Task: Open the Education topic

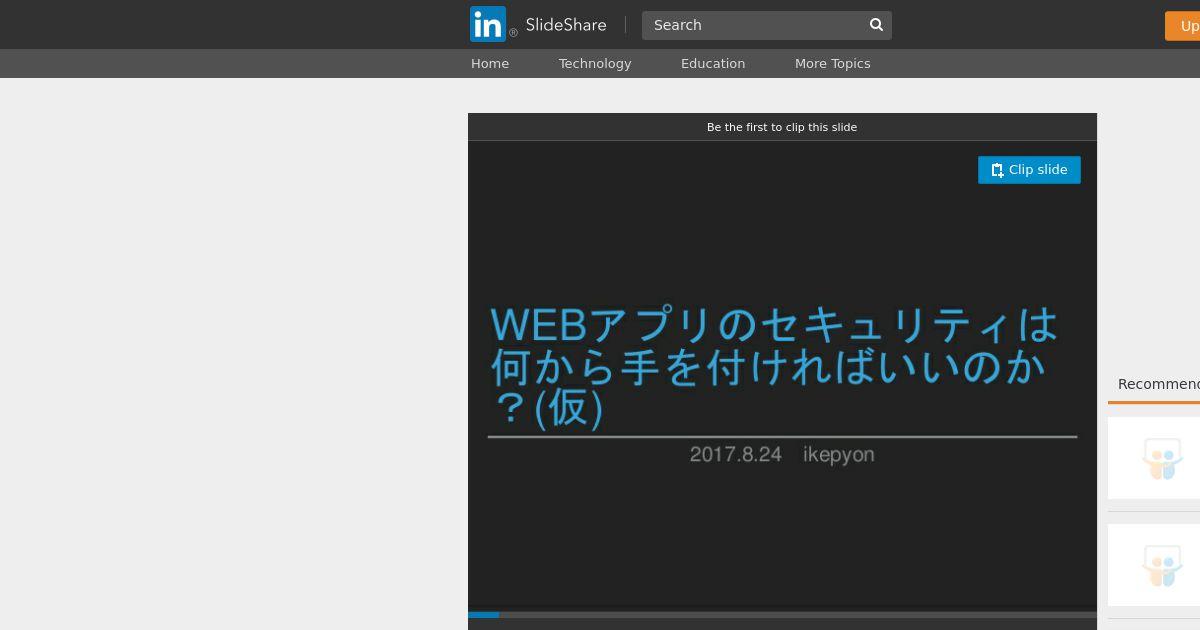Action: pyautogui.click(x=713, y=63)
